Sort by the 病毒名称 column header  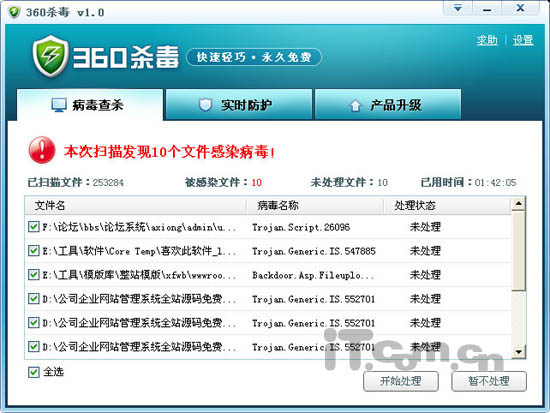tap(315, 205)
